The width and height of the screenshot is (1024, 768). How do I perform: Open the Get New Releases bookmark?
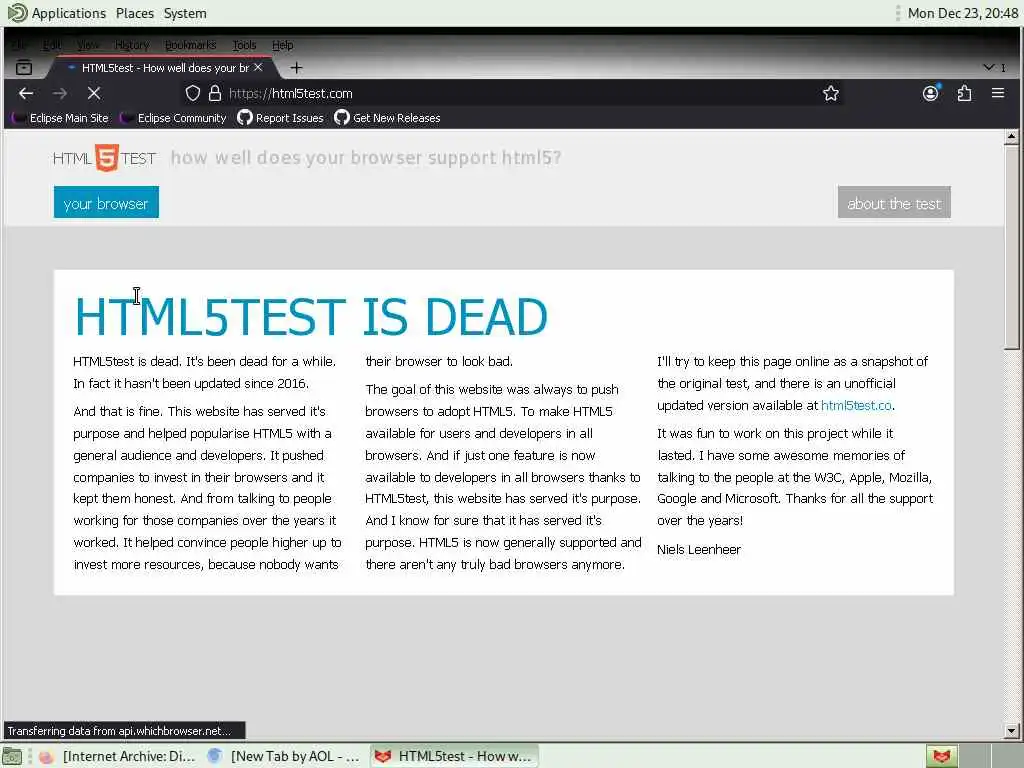pyautogui.click(x=387, y=118)
